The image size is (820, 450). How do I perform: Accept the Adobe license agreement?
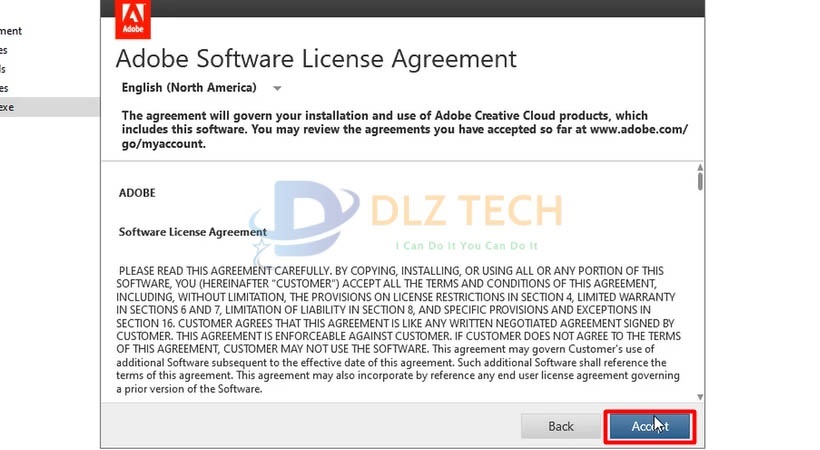[649, 426]
